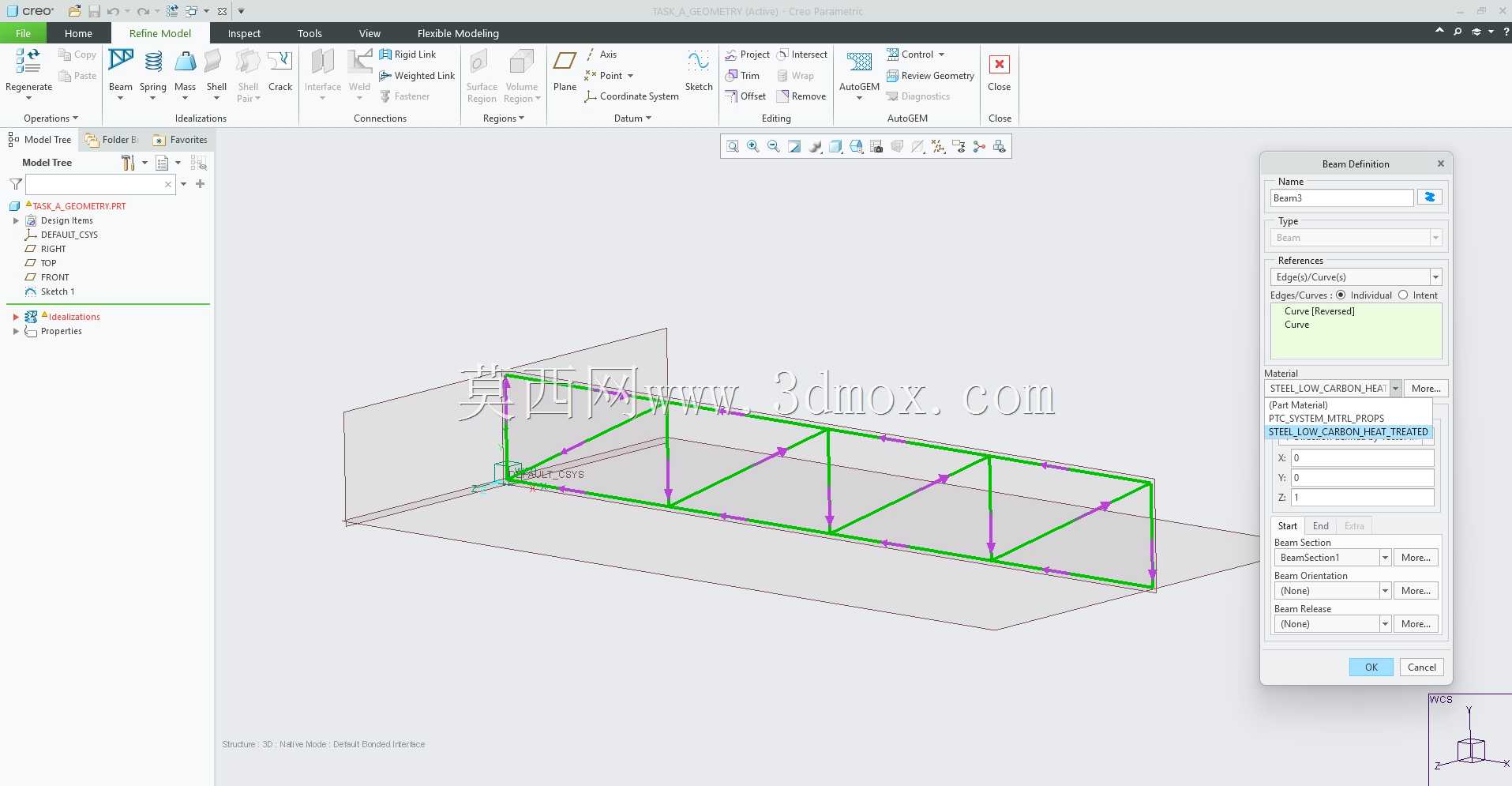Select the Mass idealization tool
Image resolution: width=1512 pixels, height=786 pixels.
(x=186, y=69)
